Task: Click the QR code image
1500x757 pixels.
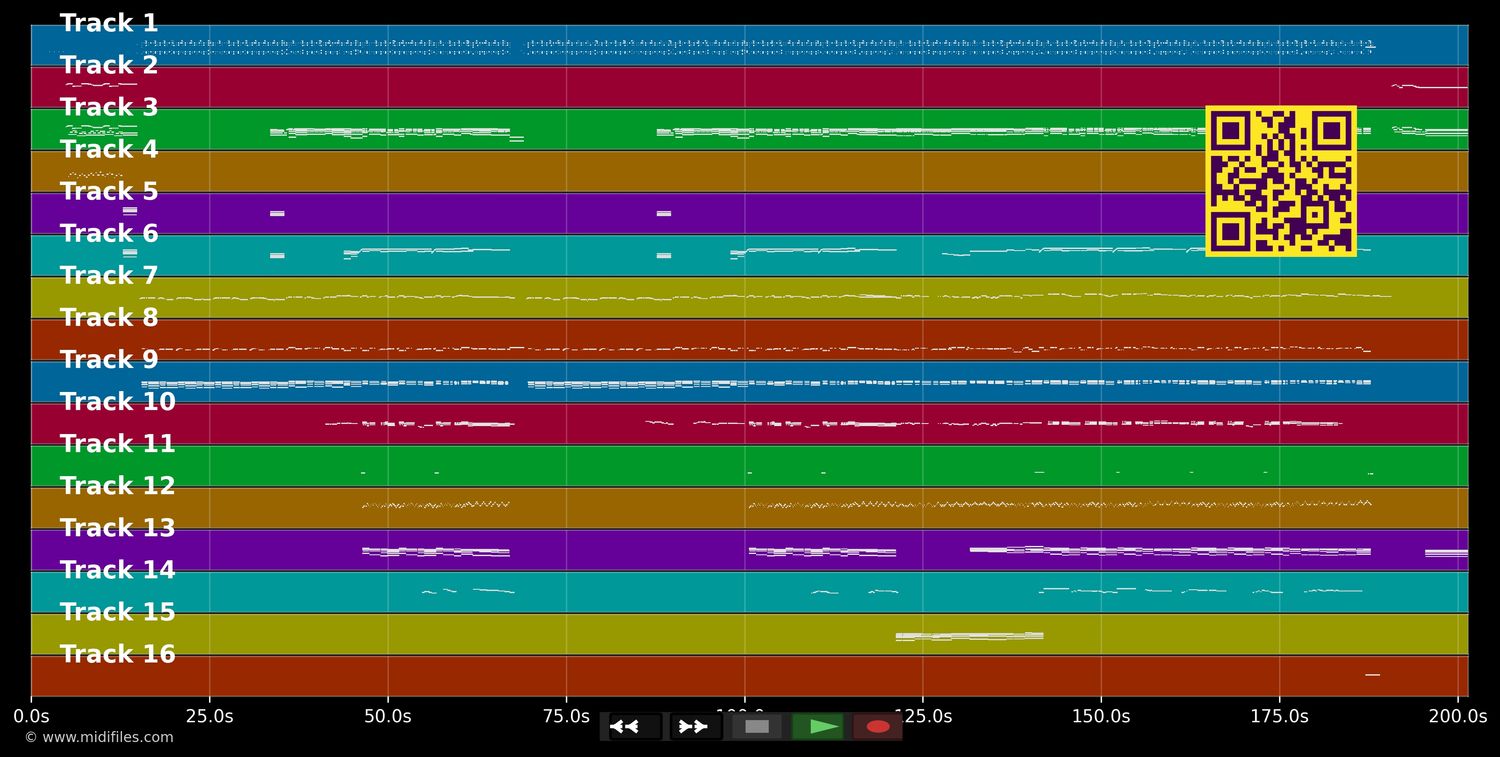Action: tap(1281, 181)
